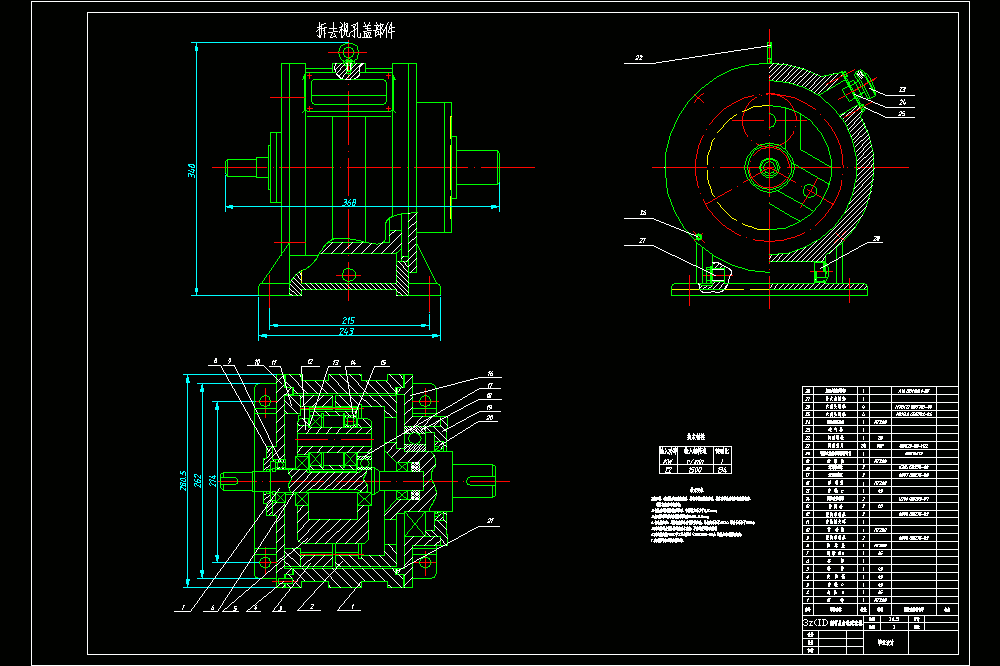Click part callout number 27
This screenshot has height=666, width=1000.
coord(642,240)
